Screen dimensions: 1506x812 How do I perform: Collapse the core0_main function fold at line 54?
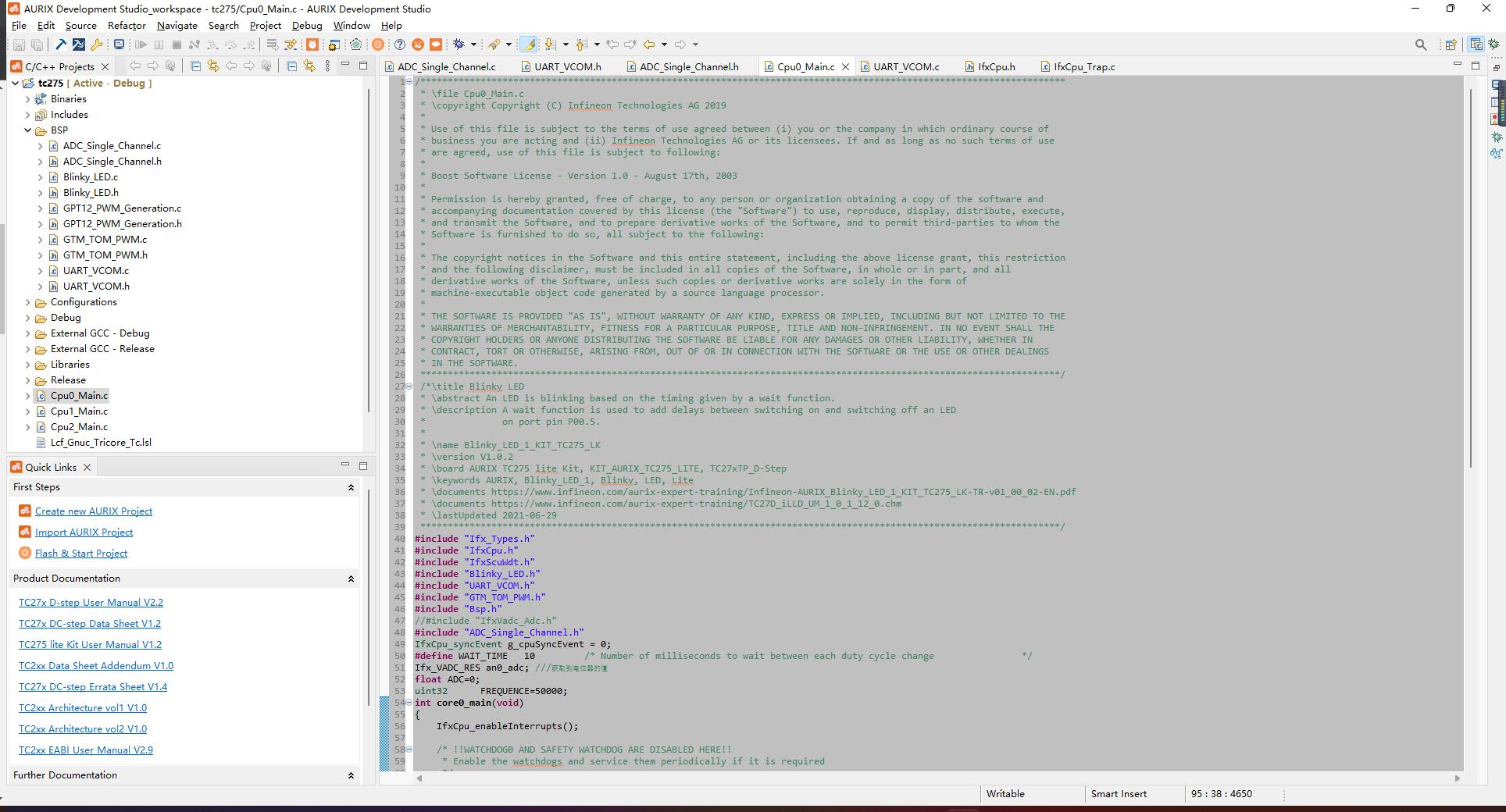coord(409,703)
